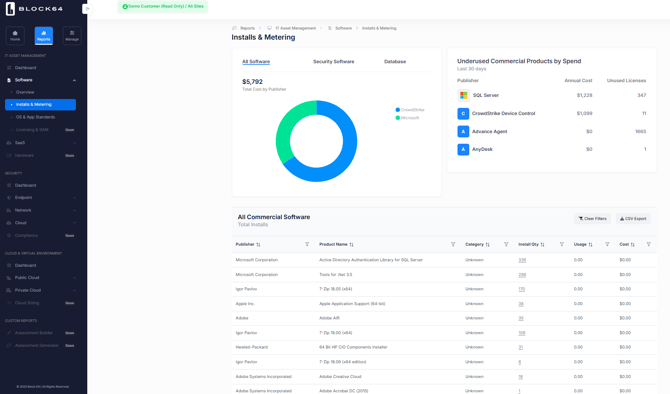Image resolution: width=670 pixels, height=394 pixels.
Task: Open the Category column filter
Action: click(x=506, y=244)
